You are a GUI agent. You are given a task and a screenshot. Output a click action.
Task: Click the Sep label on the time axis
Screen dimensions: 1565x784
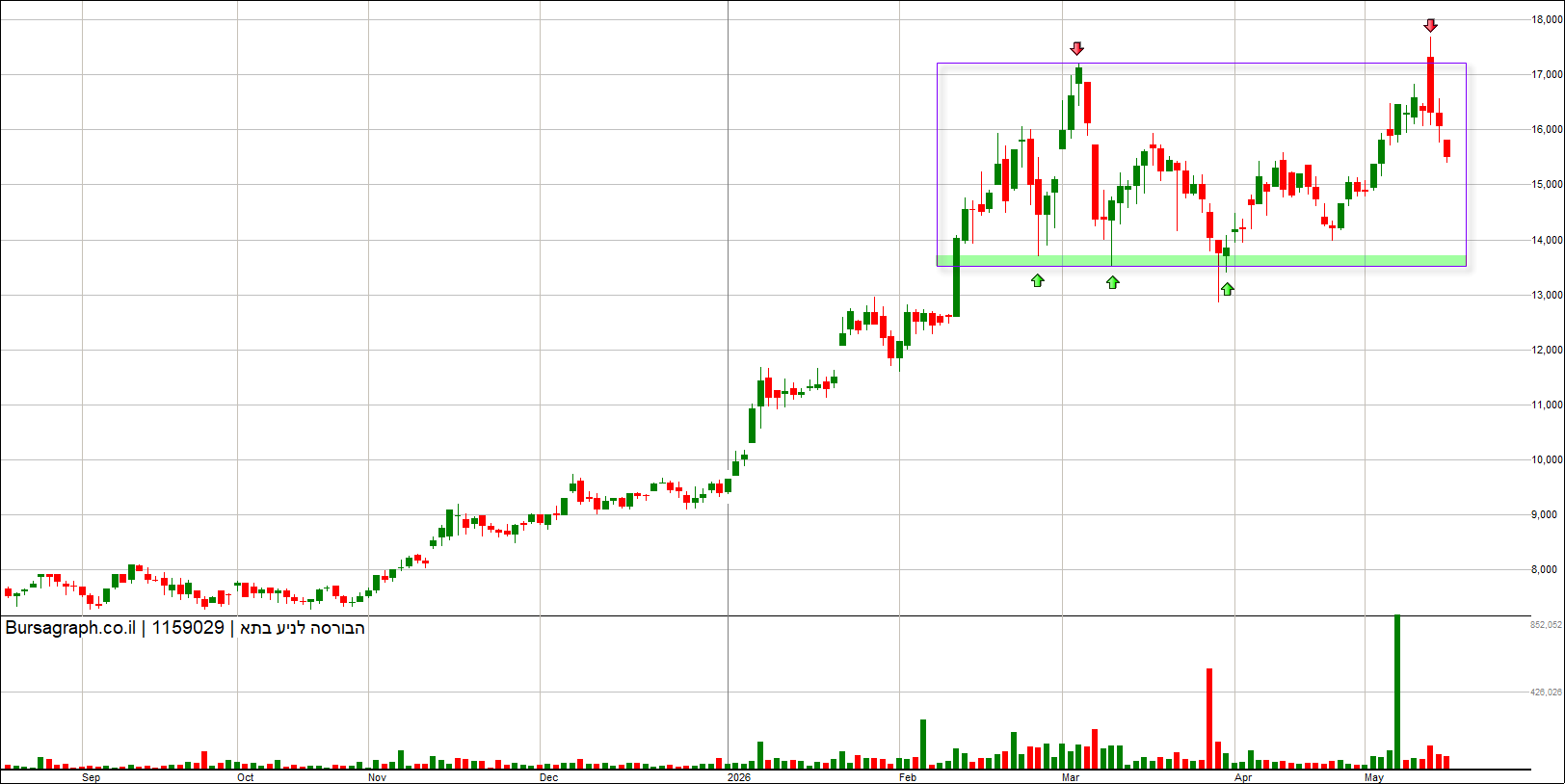(x=91, y=777)
